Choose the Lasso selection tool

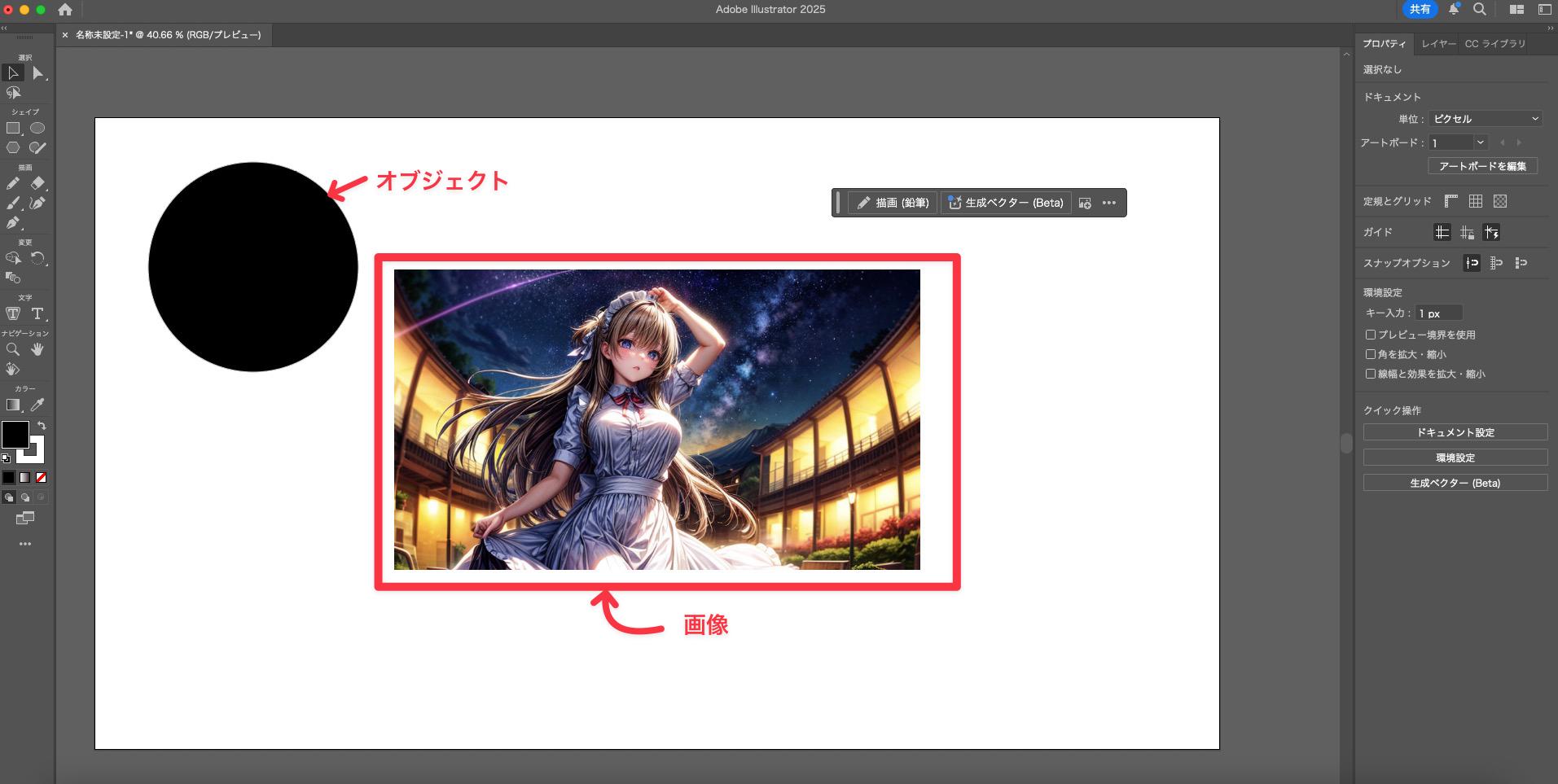click(13, 93)
